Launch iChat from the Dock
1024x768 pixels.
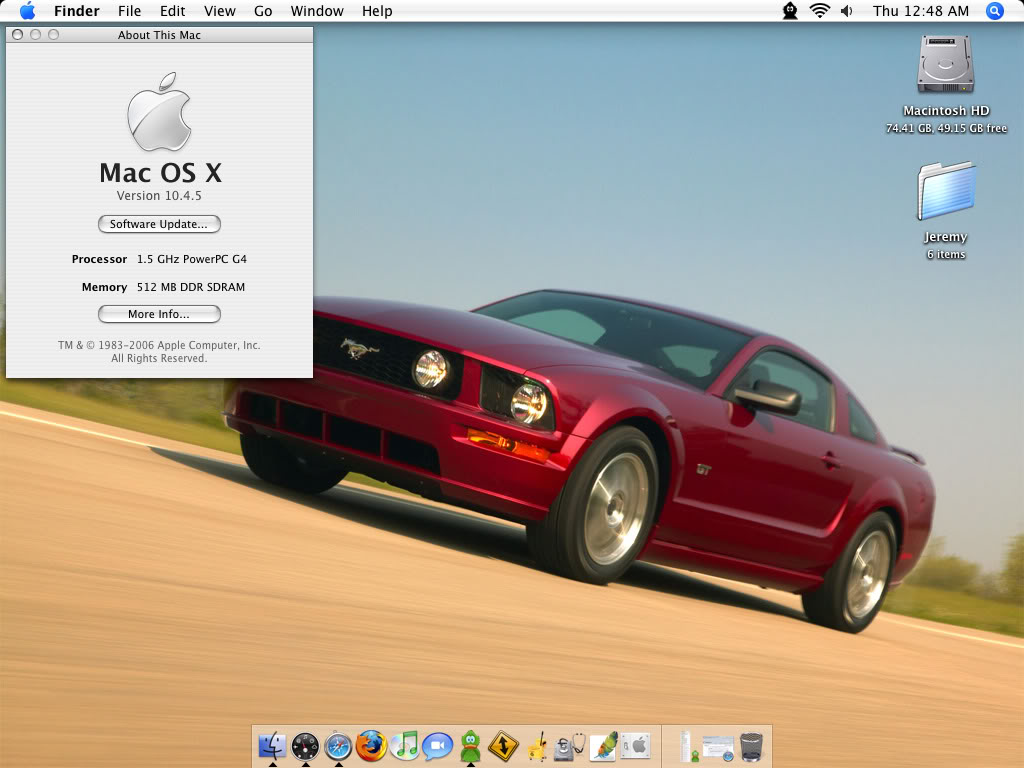(438, 746)
